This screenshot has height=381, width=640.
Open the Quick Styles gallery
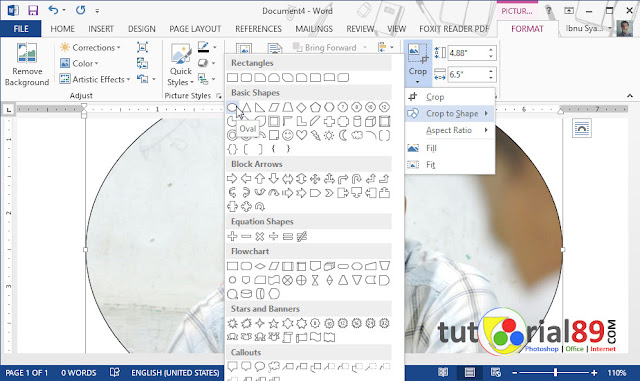(x=180, y=65)
